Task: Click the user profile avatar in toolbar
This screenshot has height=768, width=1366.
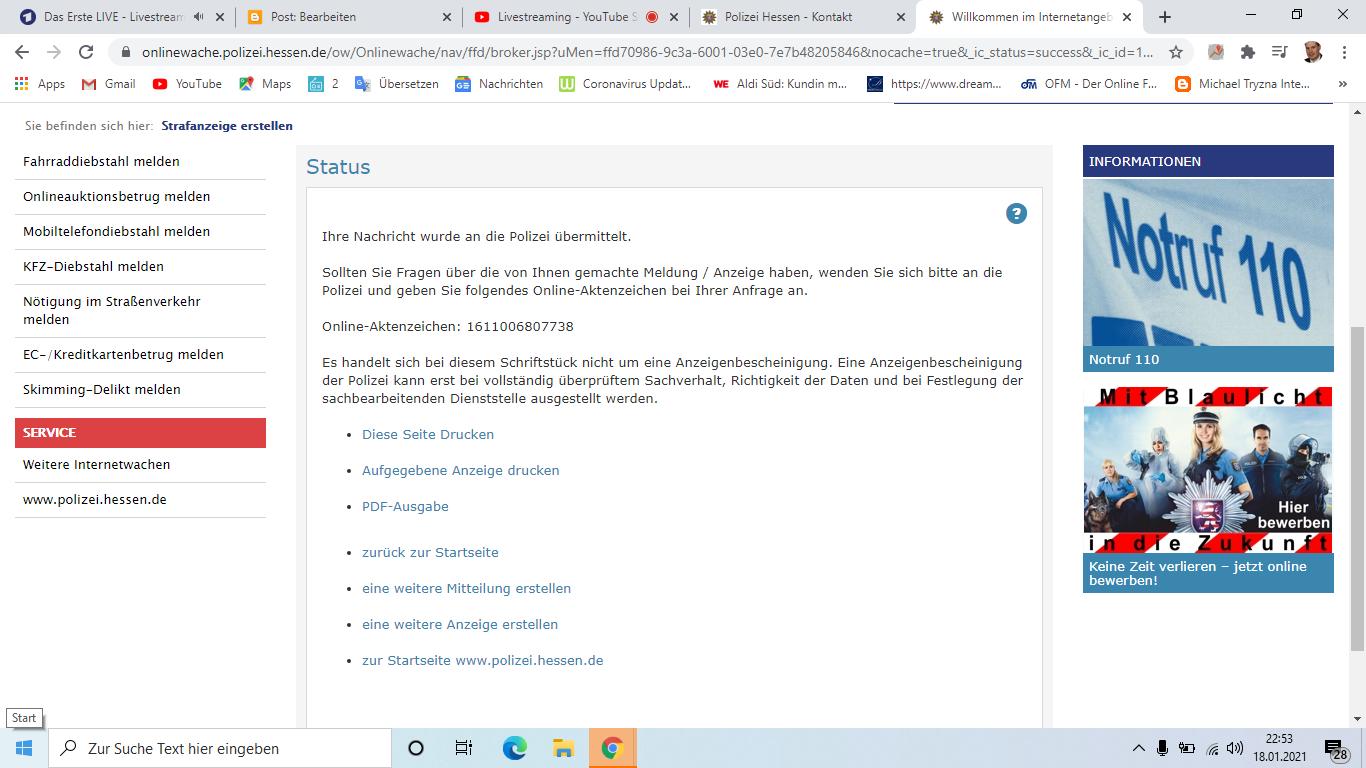Action: (1313, 52)
